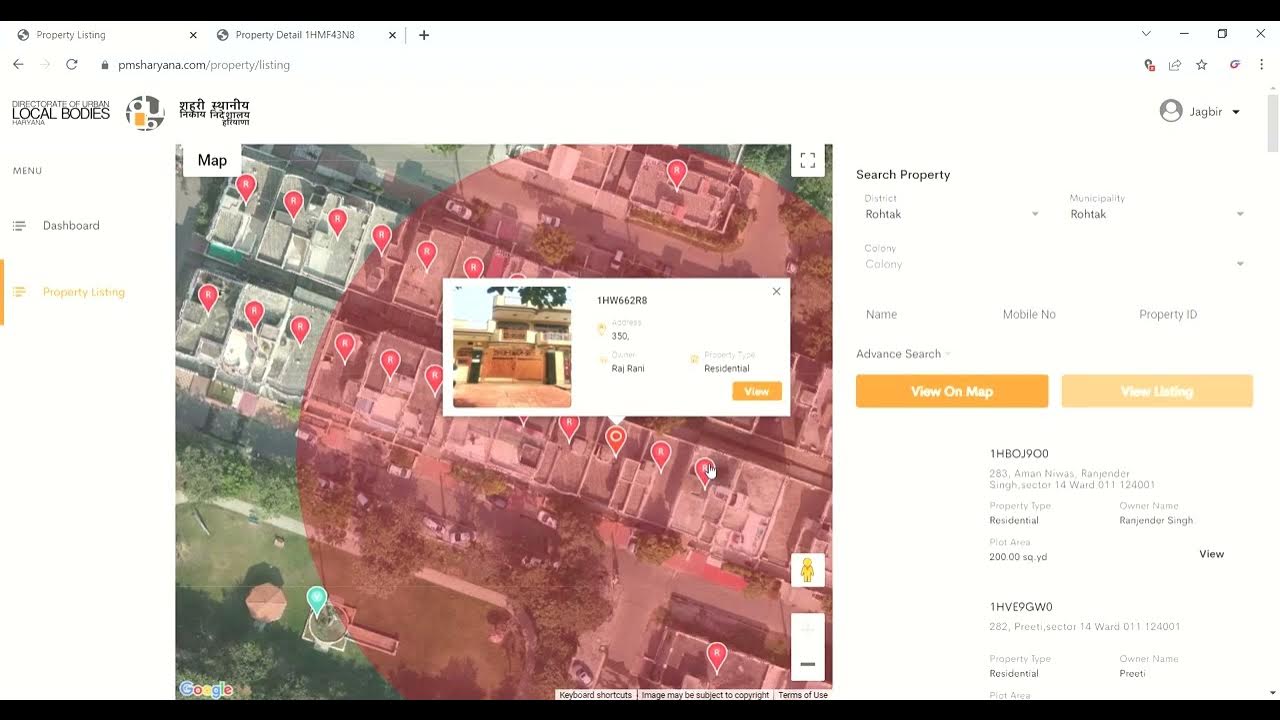Open the browser share icon
This screenshot has height=720, width=1280.
point(1175,65)
